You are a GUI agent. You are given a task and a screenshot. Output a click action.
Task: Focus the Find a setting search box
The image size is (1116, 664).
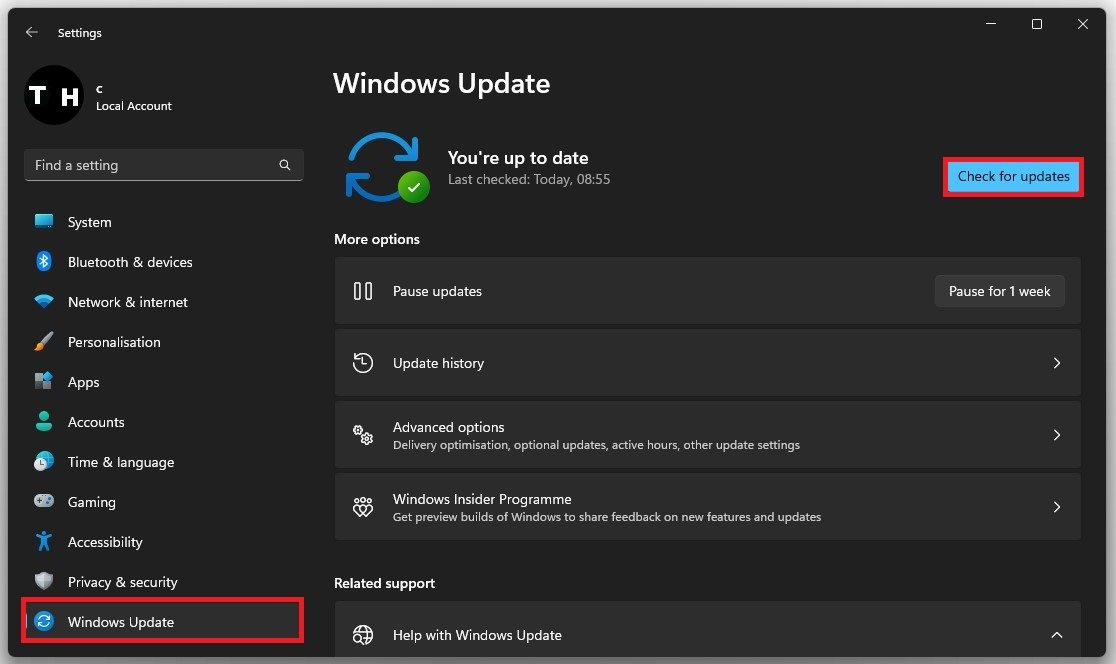150,165
